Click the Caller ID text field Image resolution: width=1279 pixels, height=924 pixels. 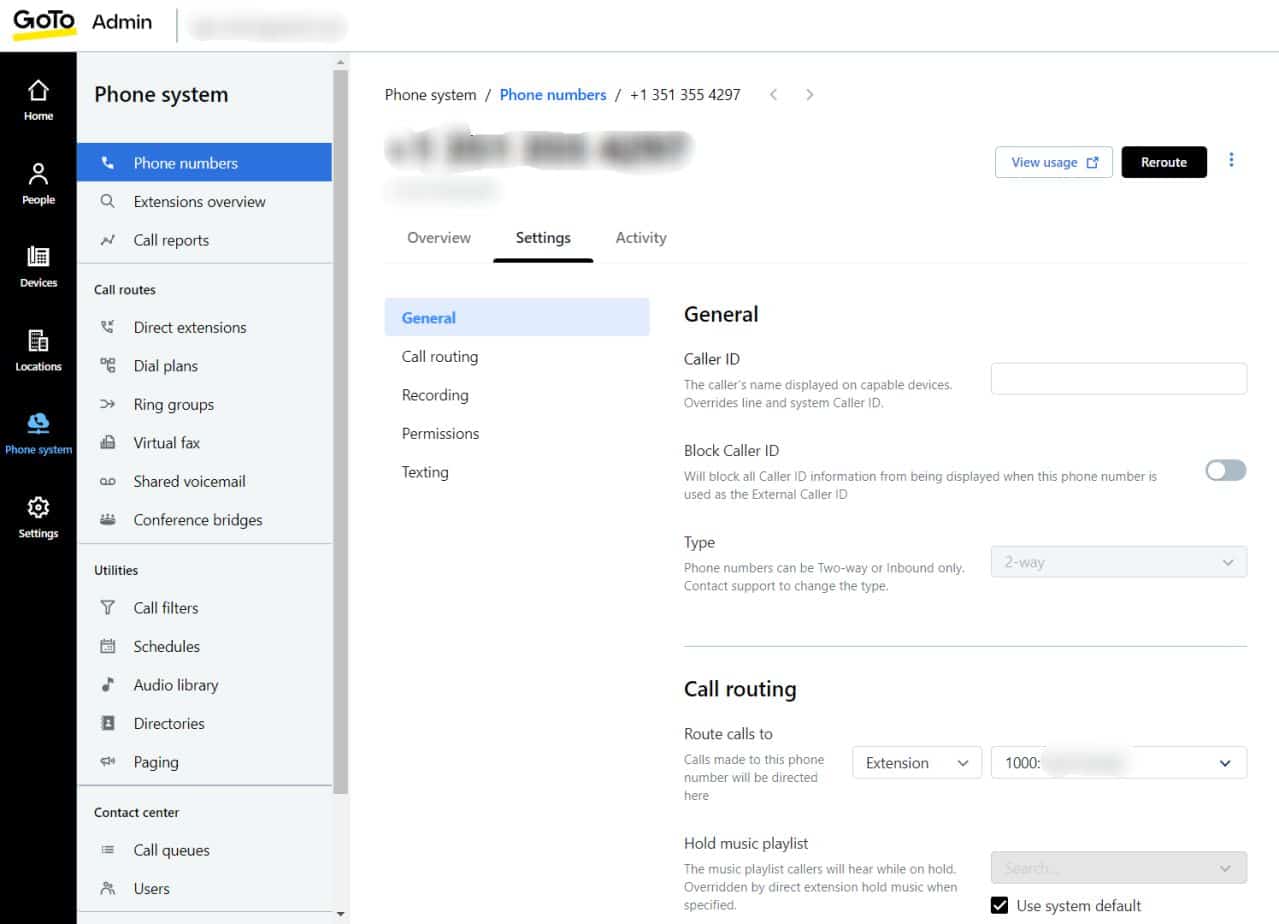1118,379
